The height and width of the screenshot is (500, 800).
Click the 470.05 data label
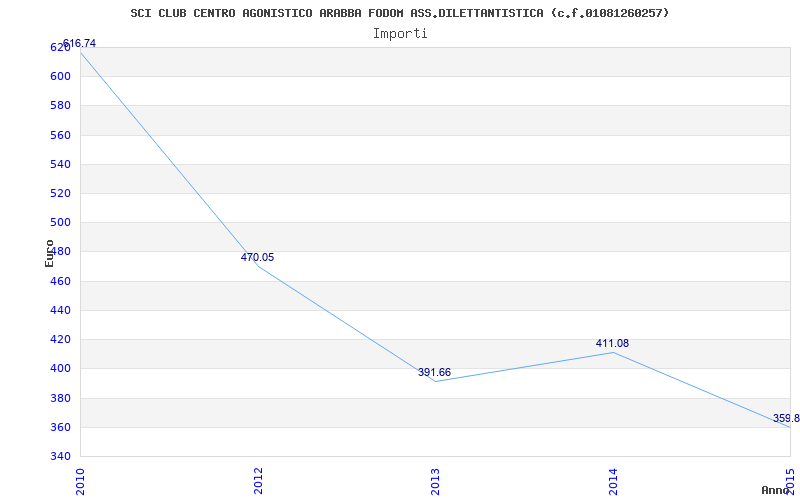tap(257, 258)
